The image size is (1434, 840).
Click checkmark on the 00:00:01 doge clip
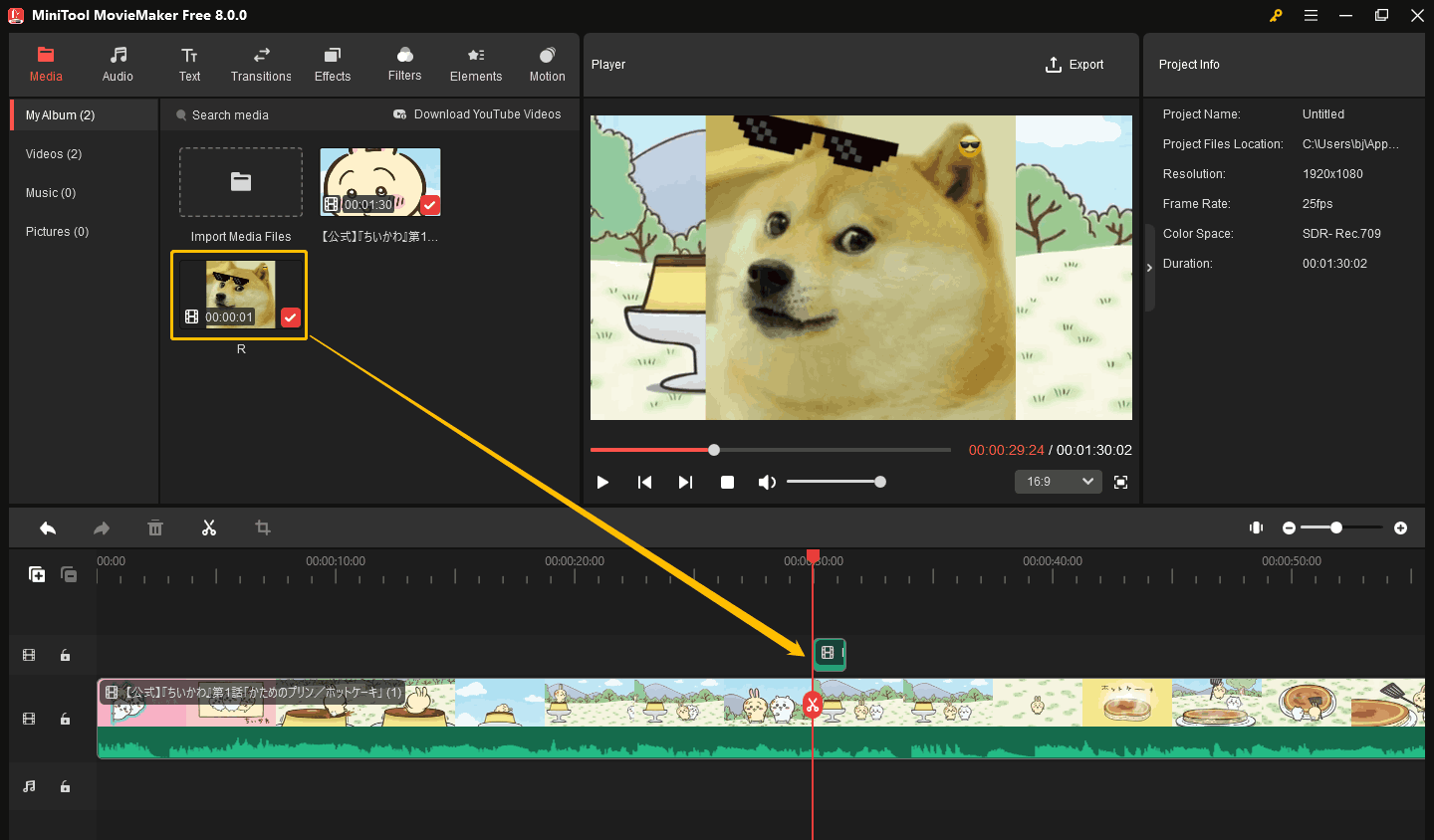pyautogui.click(x=290, y=317)
